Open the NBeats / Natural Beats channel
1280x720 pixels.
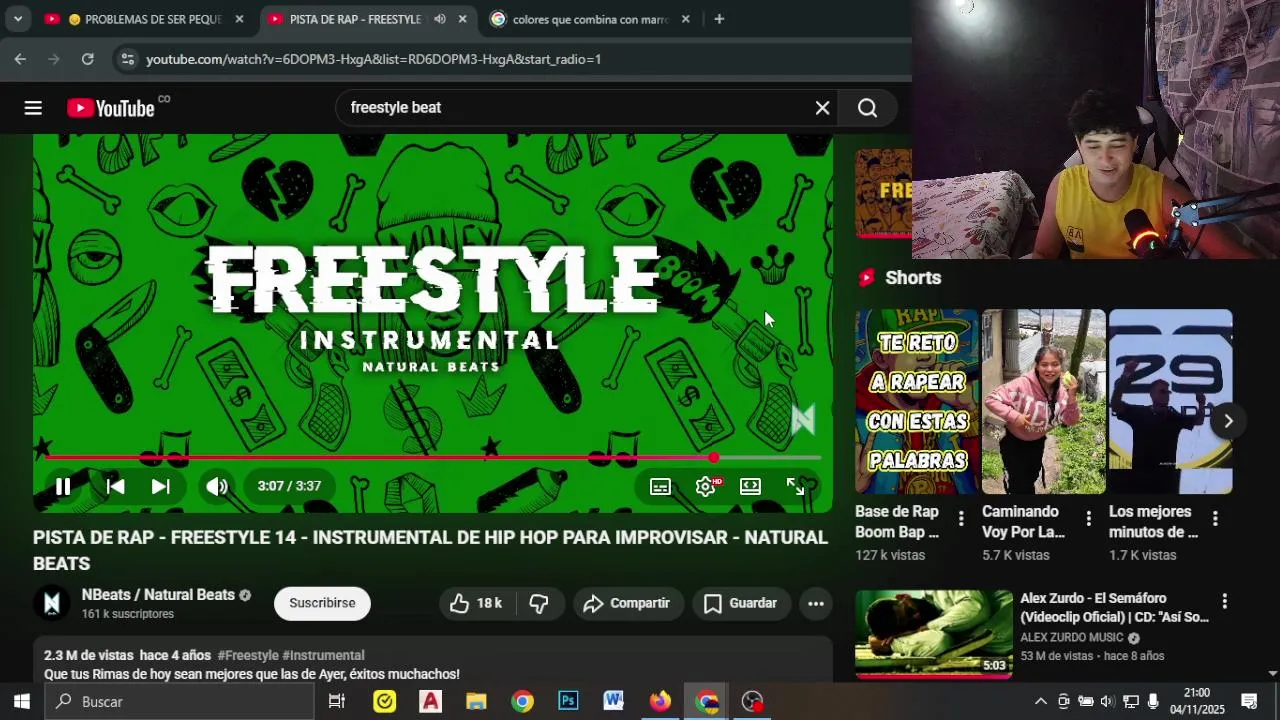pos(158,595)
